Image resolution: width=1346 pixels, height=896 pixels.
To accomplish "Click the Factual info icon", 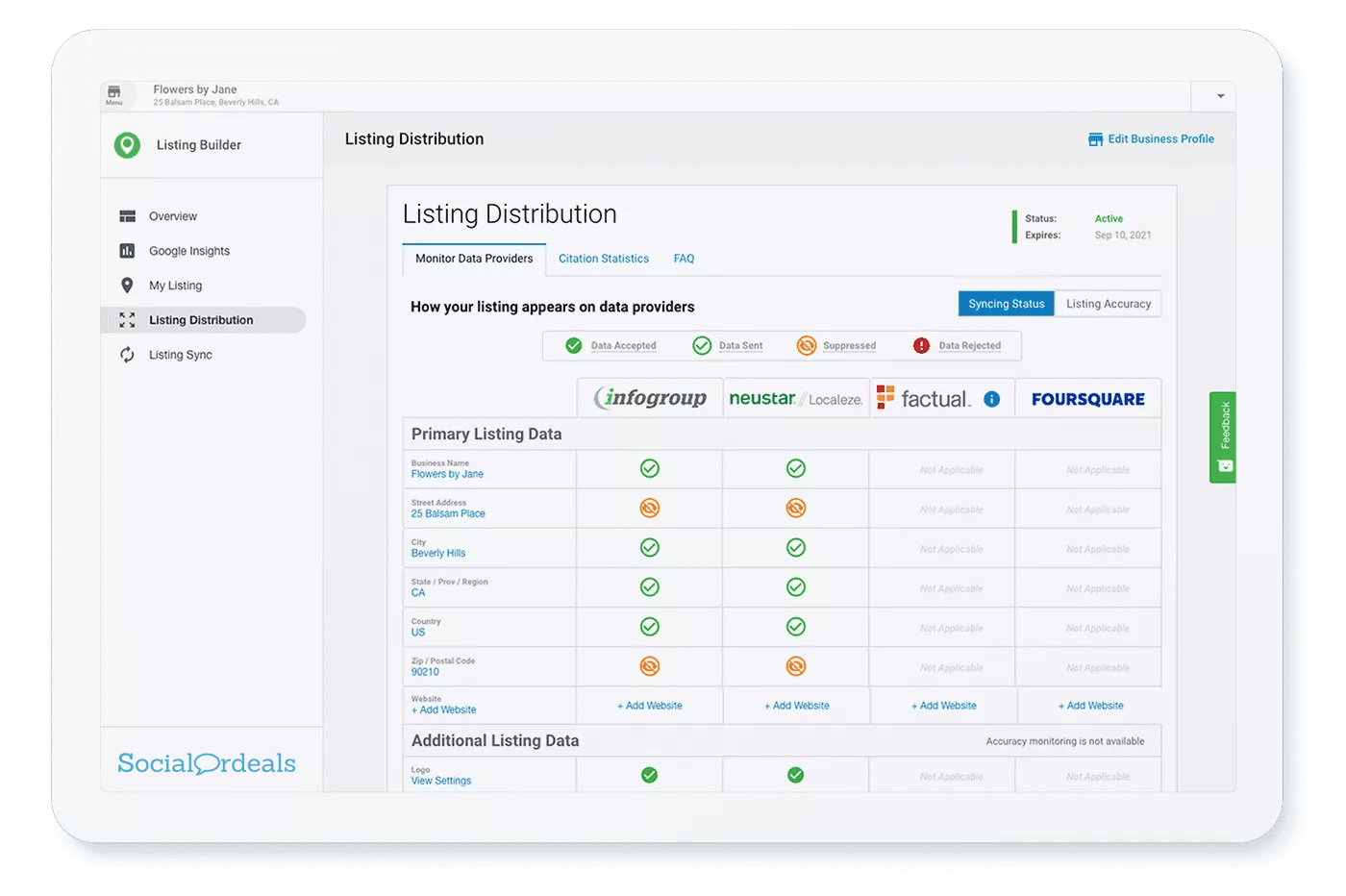I will click(991, 399).
